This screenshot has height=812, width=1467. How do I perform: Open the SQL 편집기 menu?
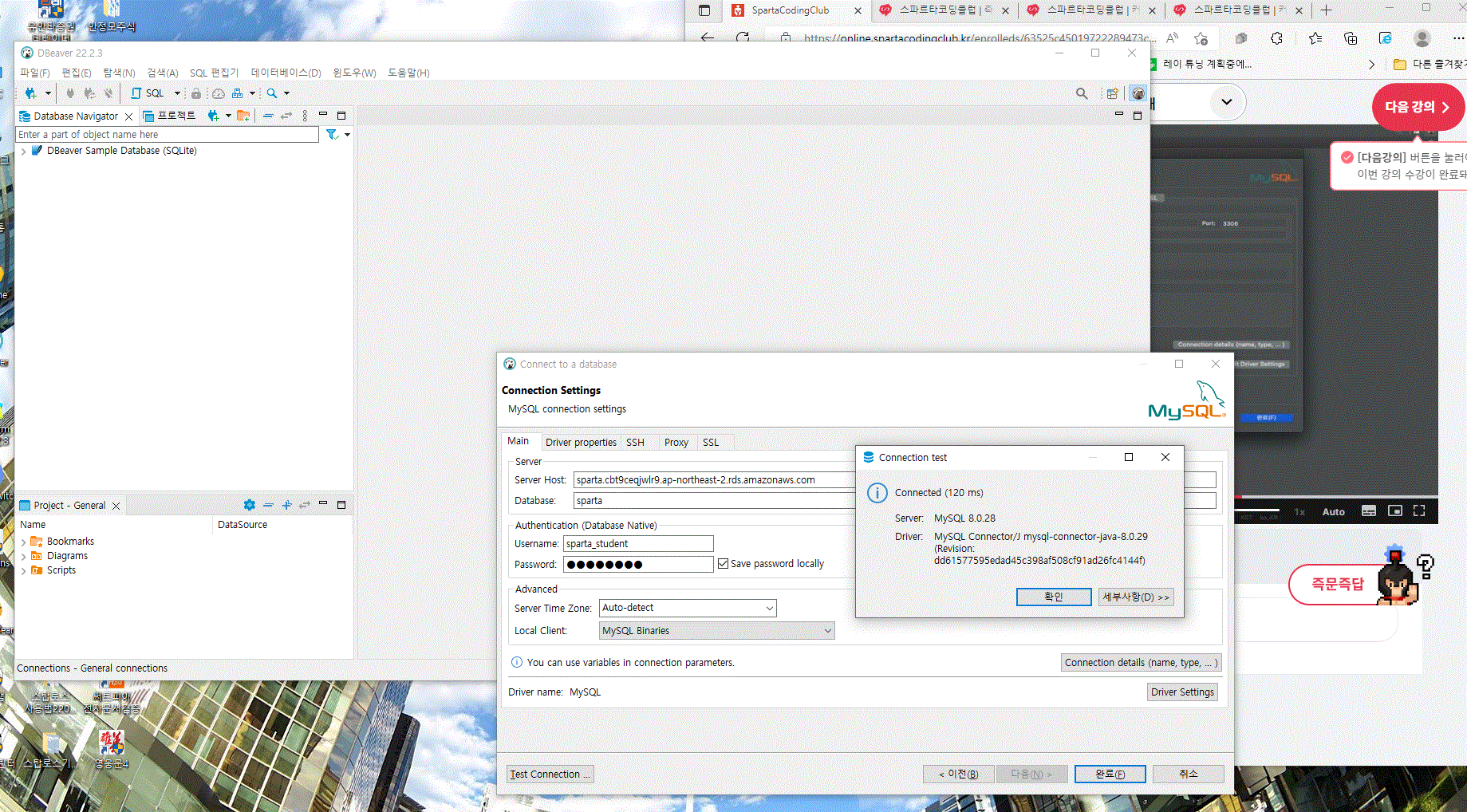[214, 73]
